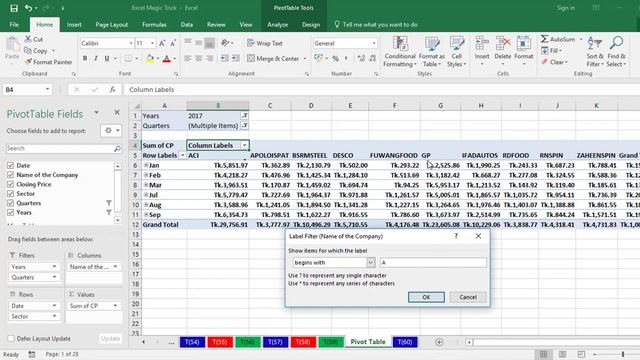Image resolution: width=640 pixels, height=360 pixels.
Task: Switch to the Page Layout tab
Action: click(111, 24)
